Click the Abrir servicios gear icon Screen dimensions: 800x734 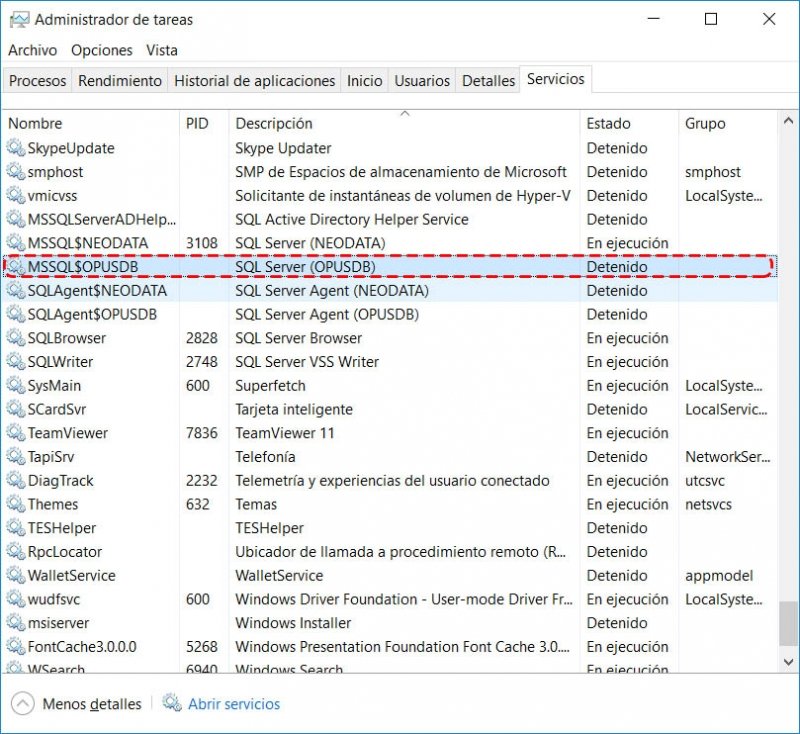click(x=171, y=704)
